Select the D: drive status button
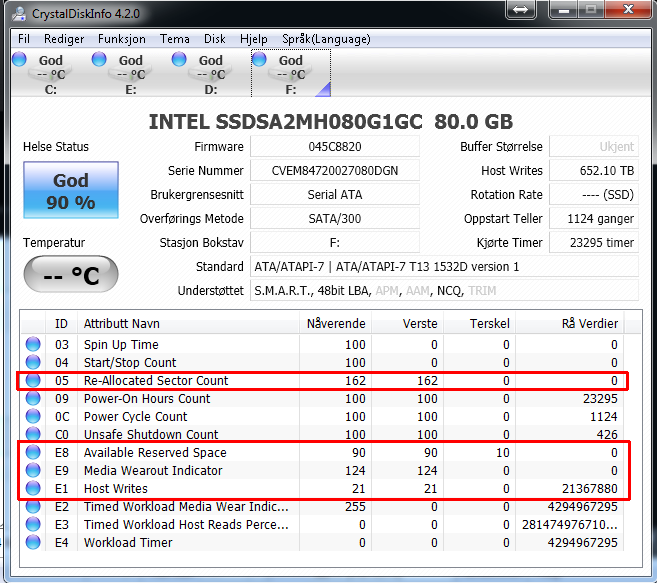 click(x=211, y=74)
